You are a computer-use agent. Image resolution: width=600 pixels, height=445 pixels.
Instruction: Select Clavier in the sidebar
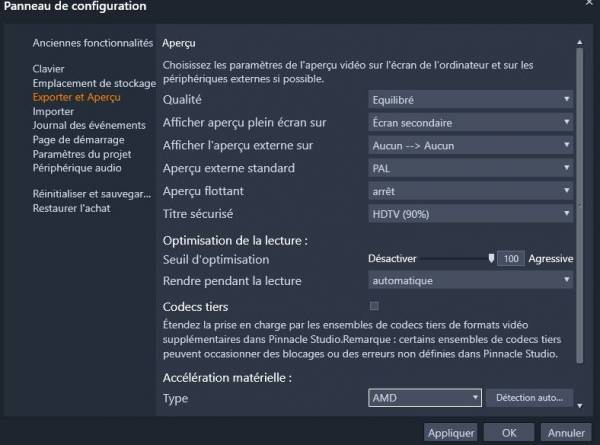(48, 68)
